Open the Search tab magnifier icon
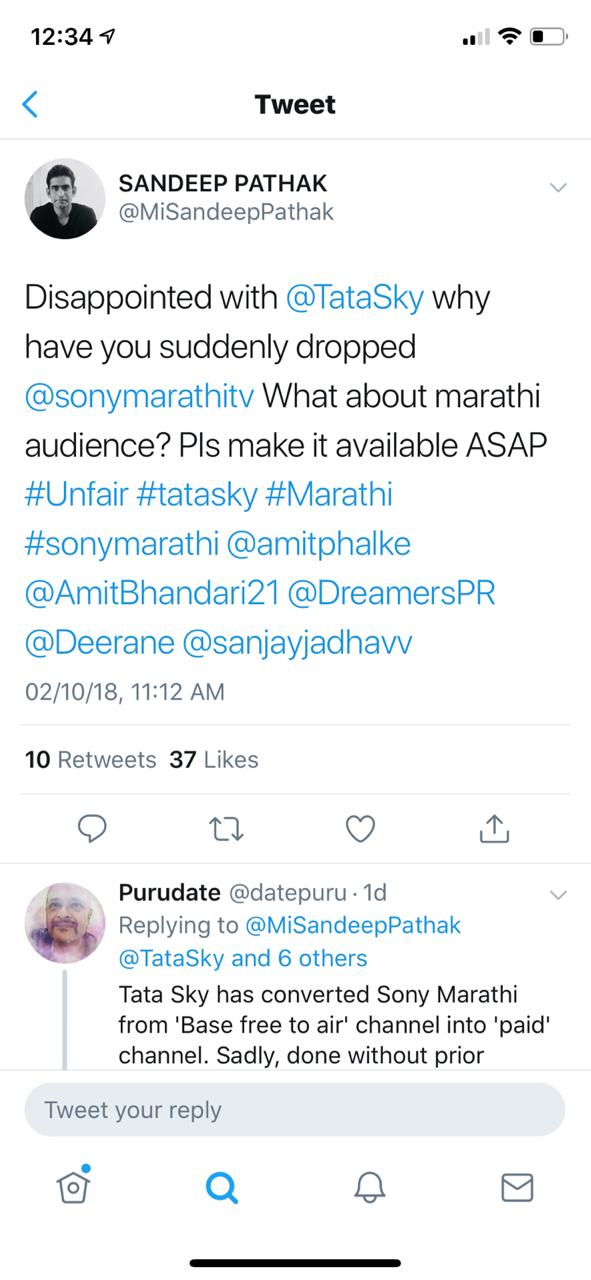This screenshot has height=1280, width=591. pos(221,1187)
